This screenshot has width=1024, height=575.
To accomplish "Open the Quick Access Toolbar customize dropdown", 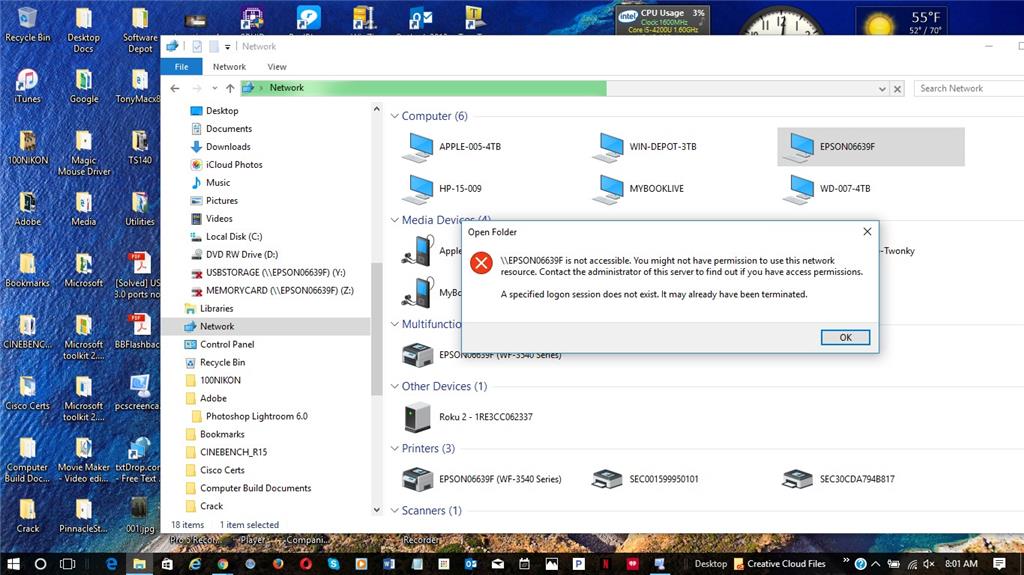I will (227, 46).
